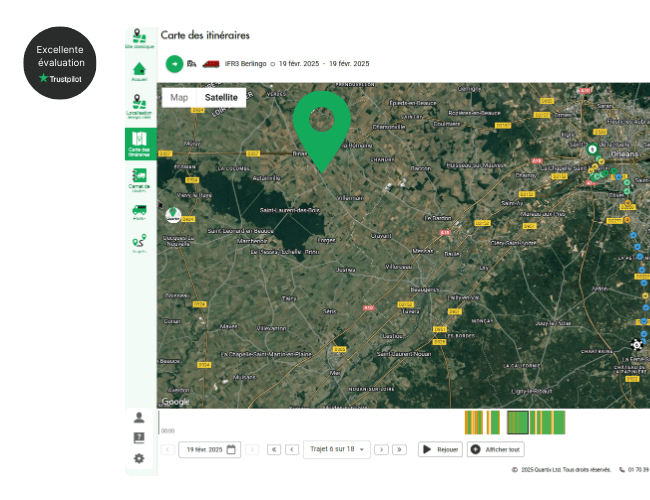Go to next trip arrow

pyautogui.click(x=381, y=449)
